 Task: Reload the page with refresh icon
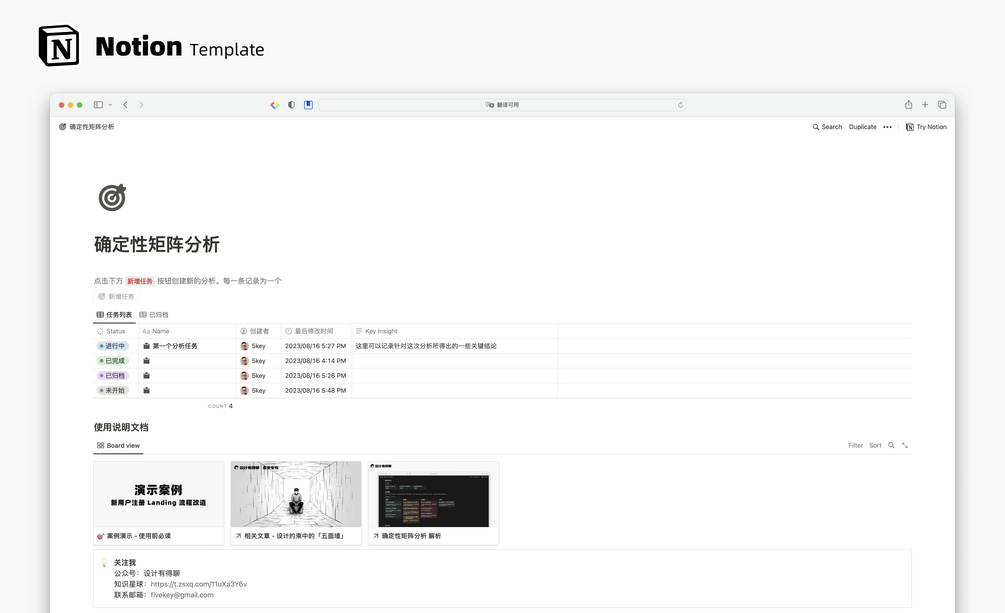pyautogui.click(x=680, y=105)
